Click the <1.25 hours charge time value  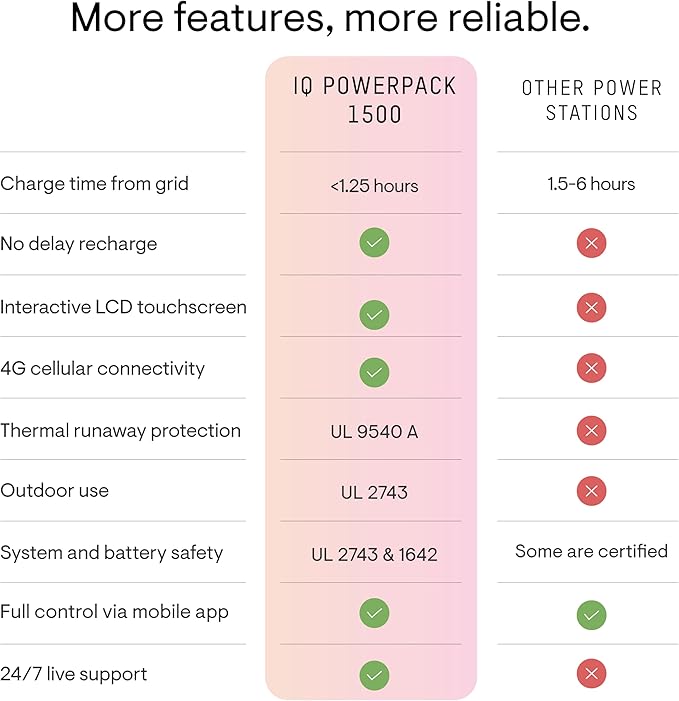(x=374, y=186)
